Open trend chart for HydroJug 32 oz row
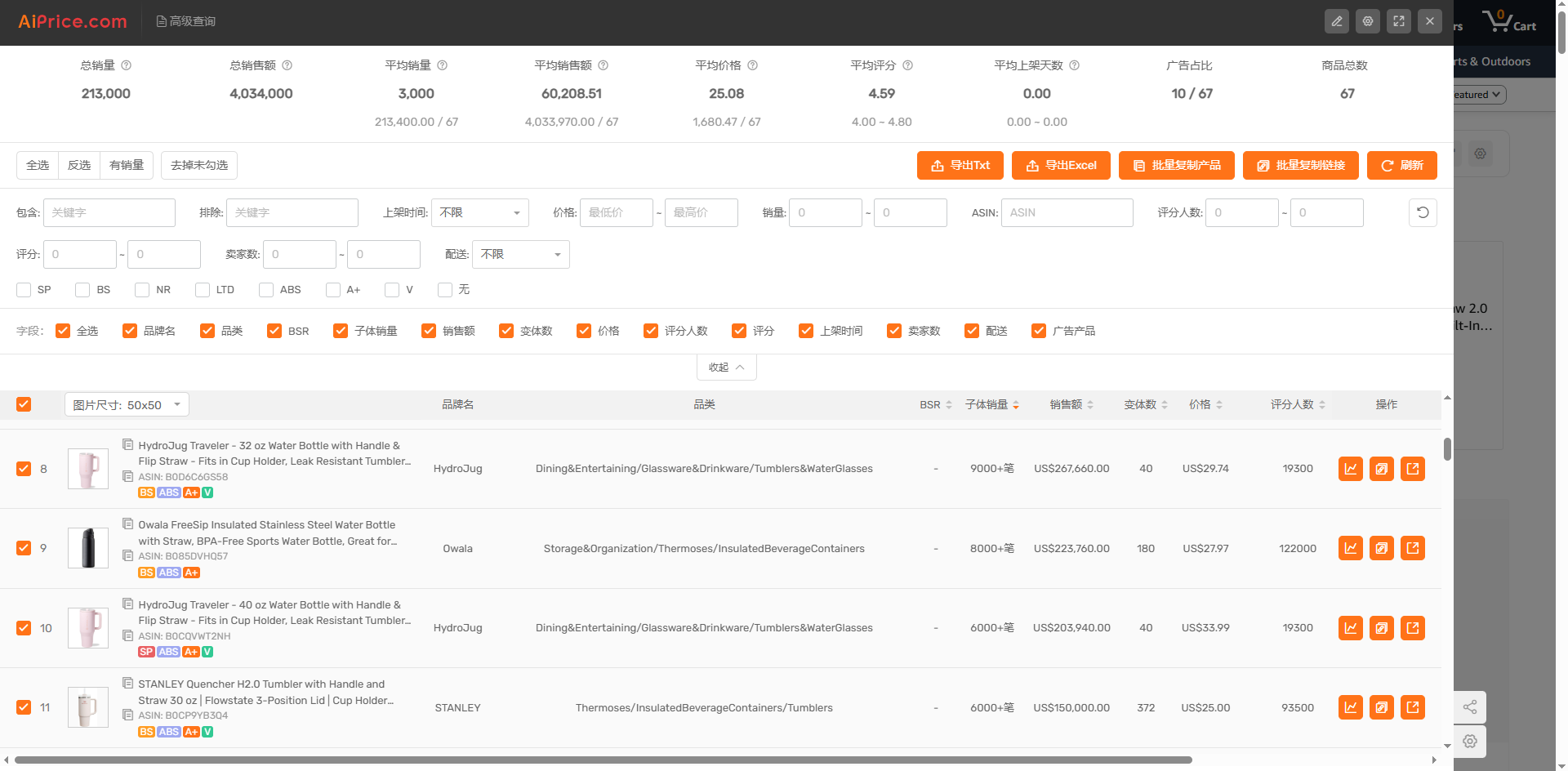Viewport: 1568px width, 771px height. [x=1351, y=469]
